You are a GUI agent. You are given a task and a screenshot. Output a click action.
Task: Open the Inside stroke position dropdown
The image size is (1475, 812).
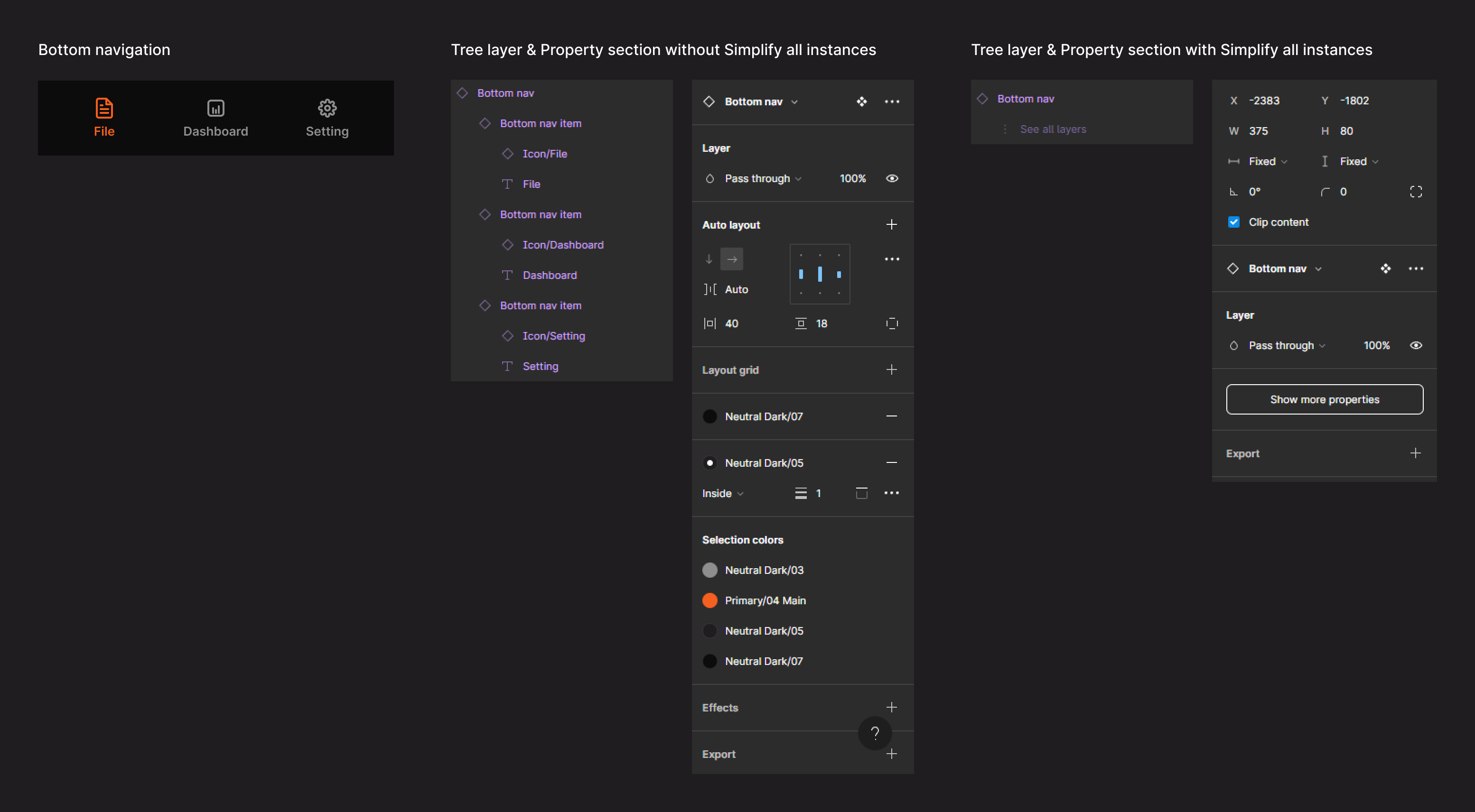722,493
